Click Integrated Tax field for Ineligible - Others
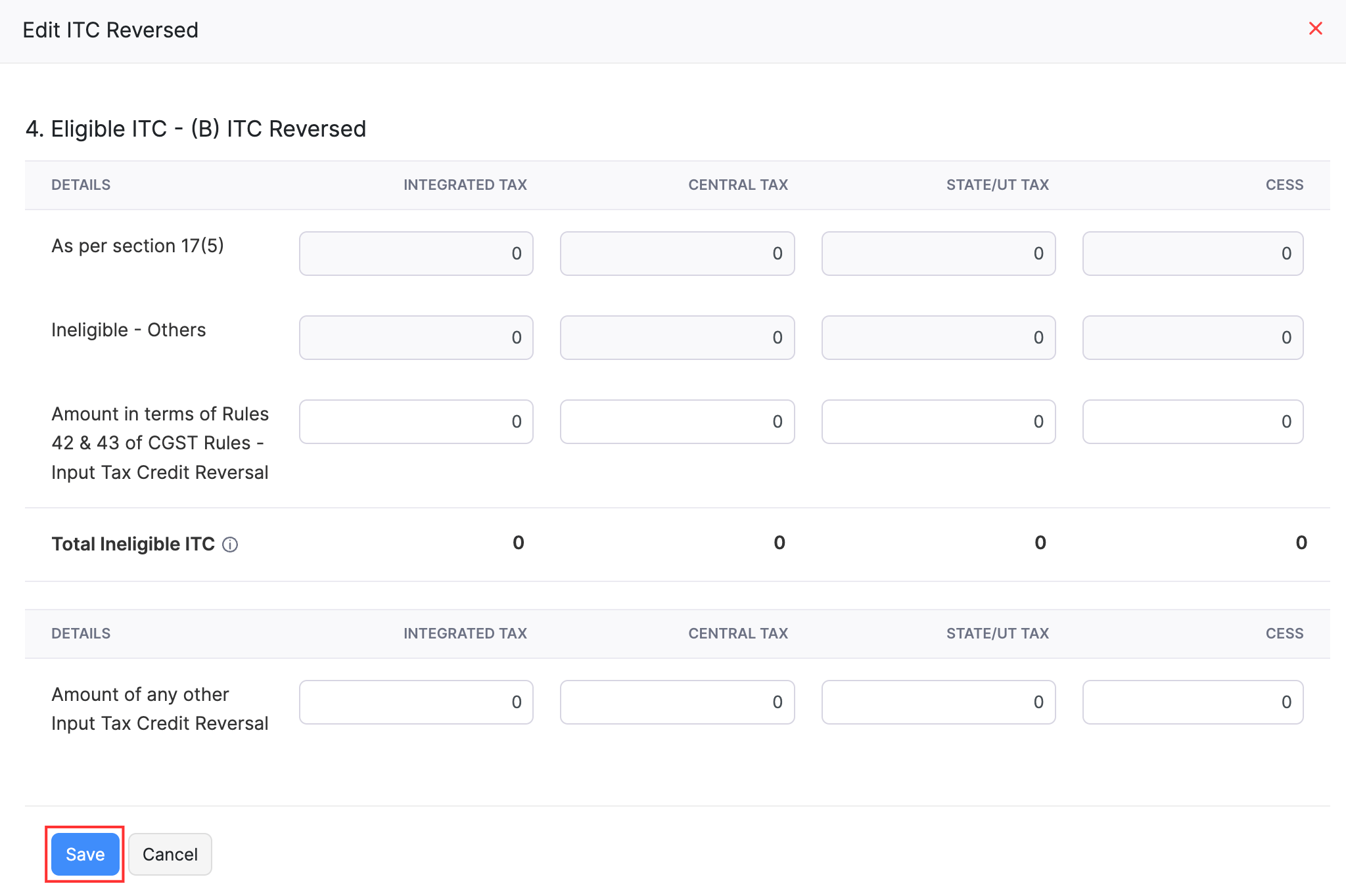 416,338
